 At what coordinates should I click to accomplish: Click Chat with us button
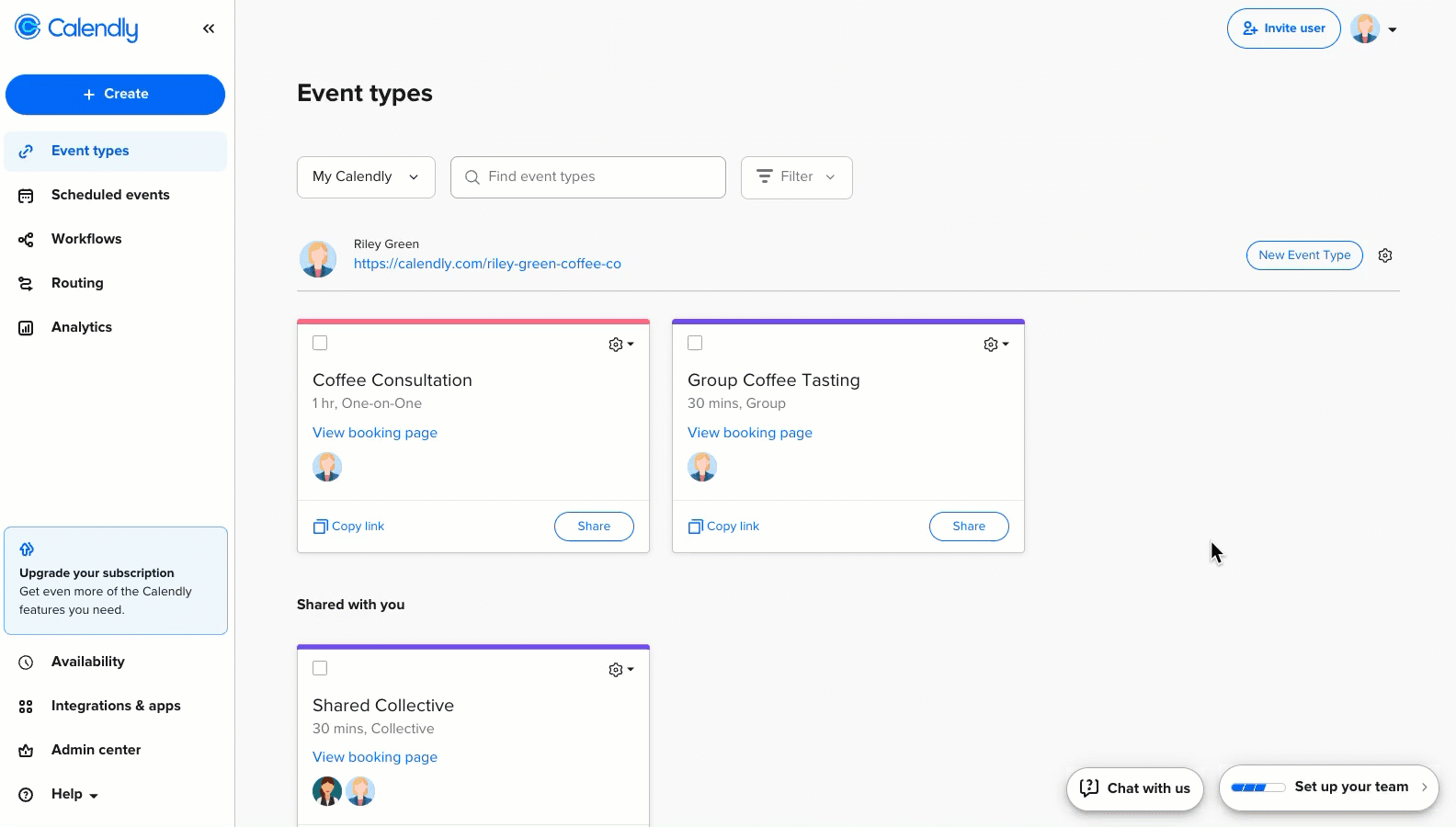[1135, 788]
